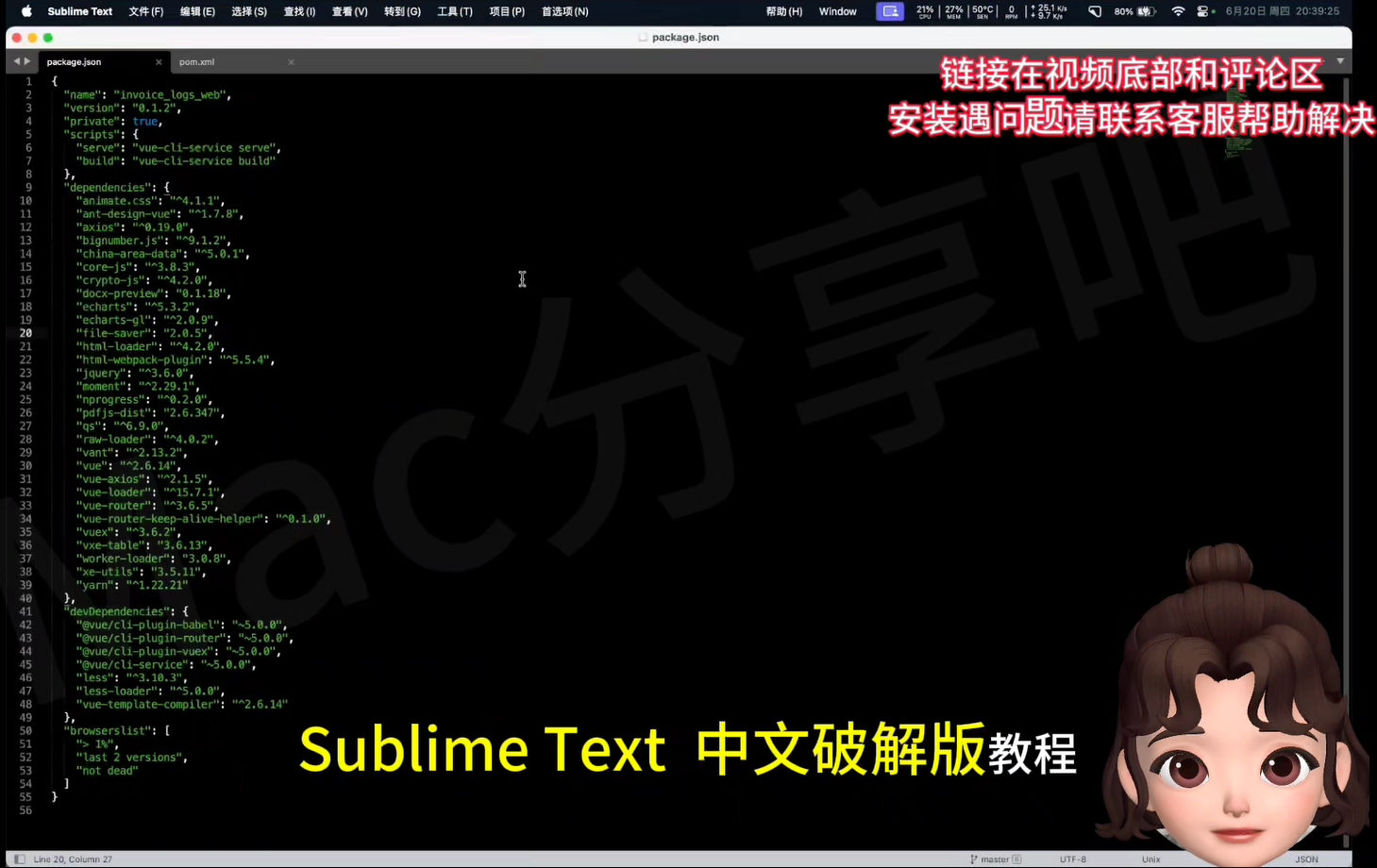This screenshot has height=868, width=1377.
Task: Close the package.json tab
Action: tap(159, 62)
